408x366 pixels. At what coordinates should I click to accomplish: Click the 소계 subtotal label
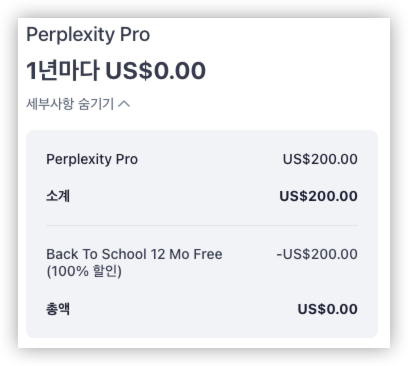point(58,196)
